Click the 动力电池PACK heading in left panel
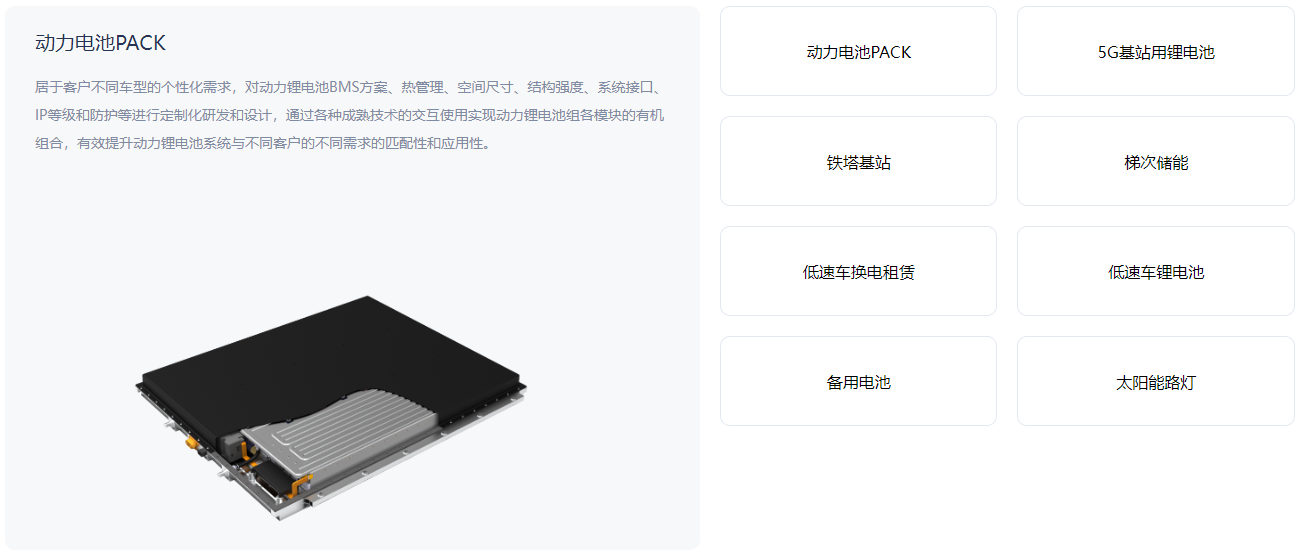The height and width of the screenshot is (559, 1306). coord(100,43)
